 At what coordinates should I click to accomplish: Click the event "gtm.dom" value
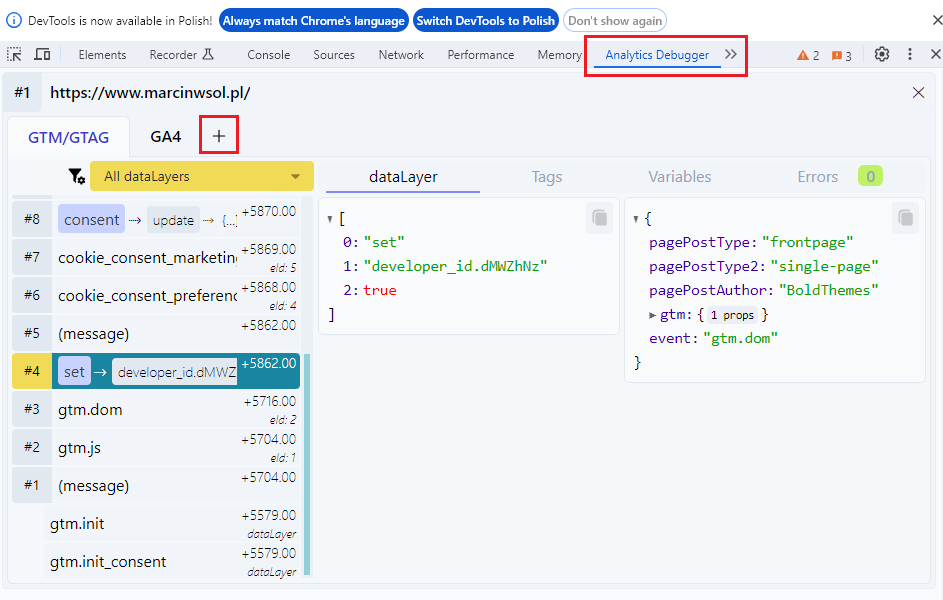(740, 338)
